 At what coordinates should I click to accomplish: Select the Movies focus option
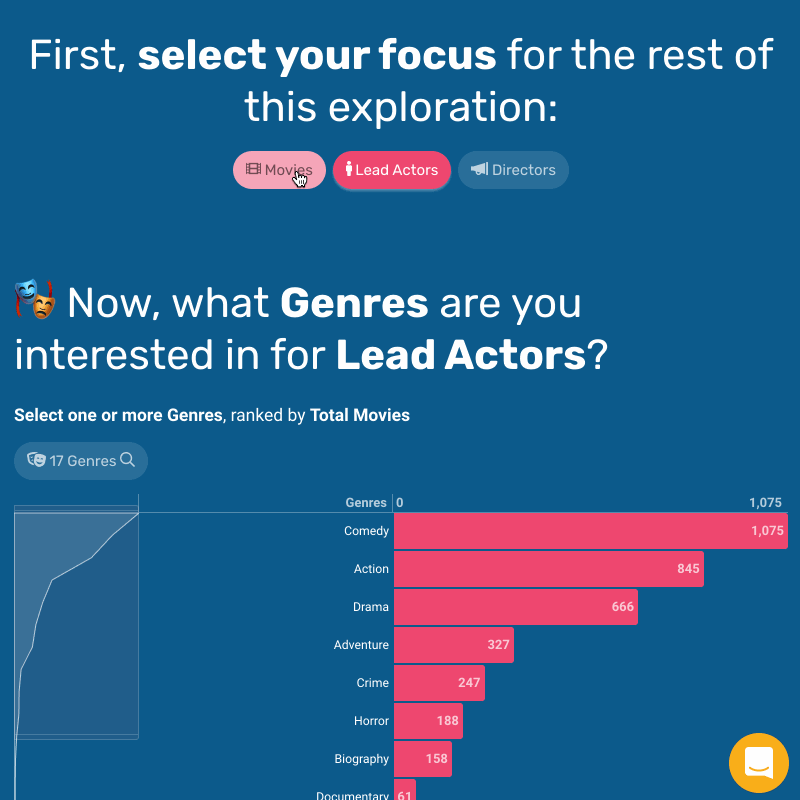point(279,170)
